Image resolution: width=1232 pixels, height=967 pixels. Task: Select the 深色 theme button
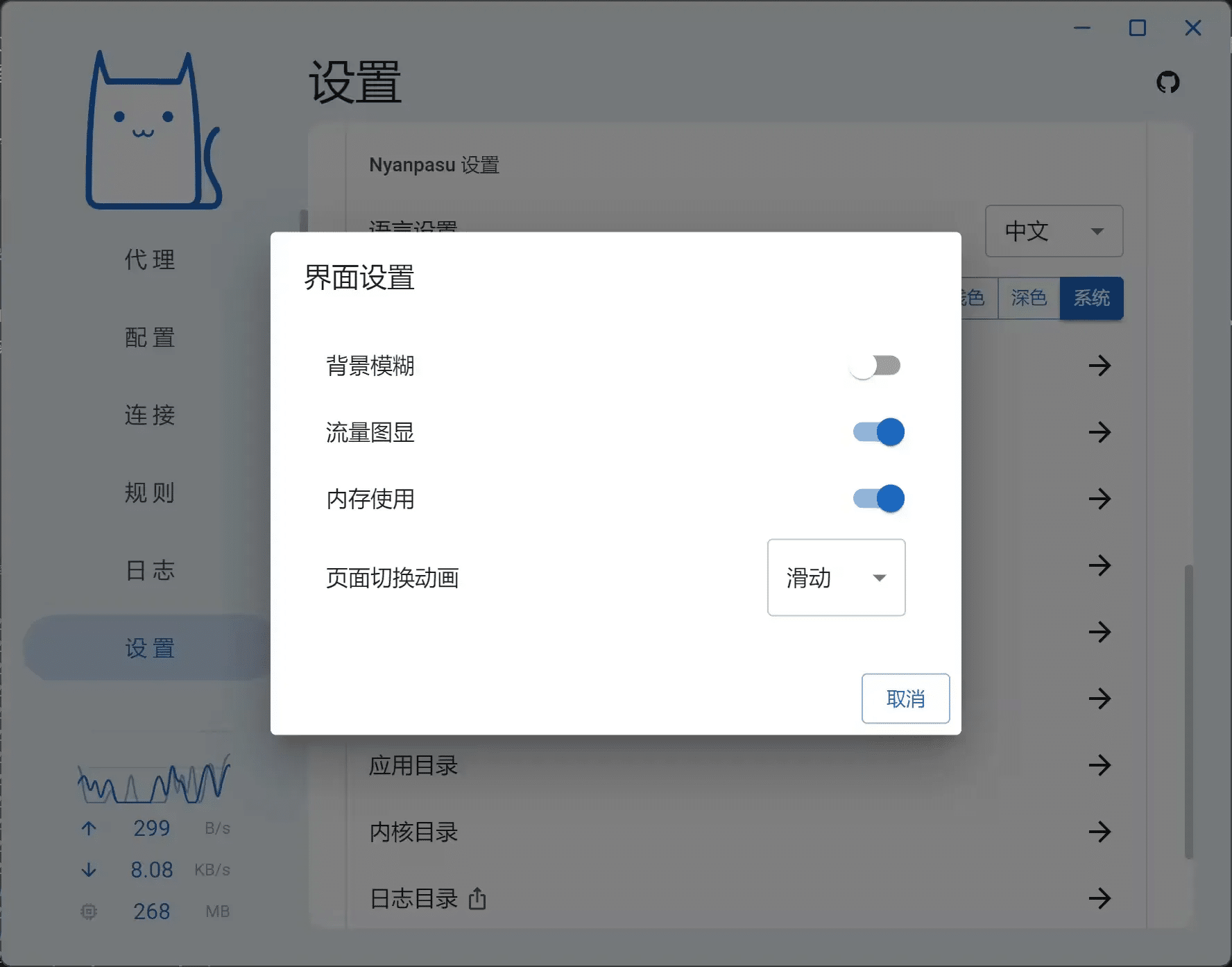click(x=1028, y=298)
